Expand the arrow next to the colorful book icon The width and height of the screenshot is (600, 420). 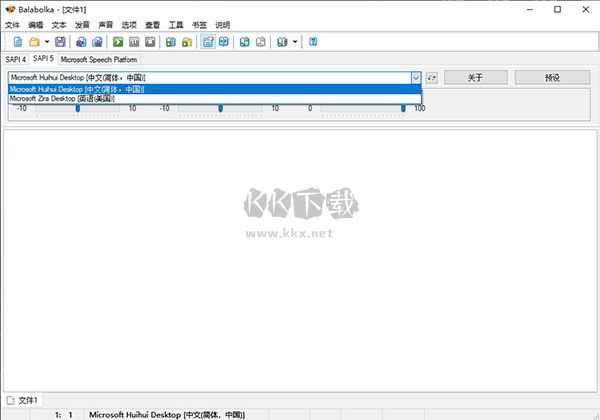[x=295, y=42]
